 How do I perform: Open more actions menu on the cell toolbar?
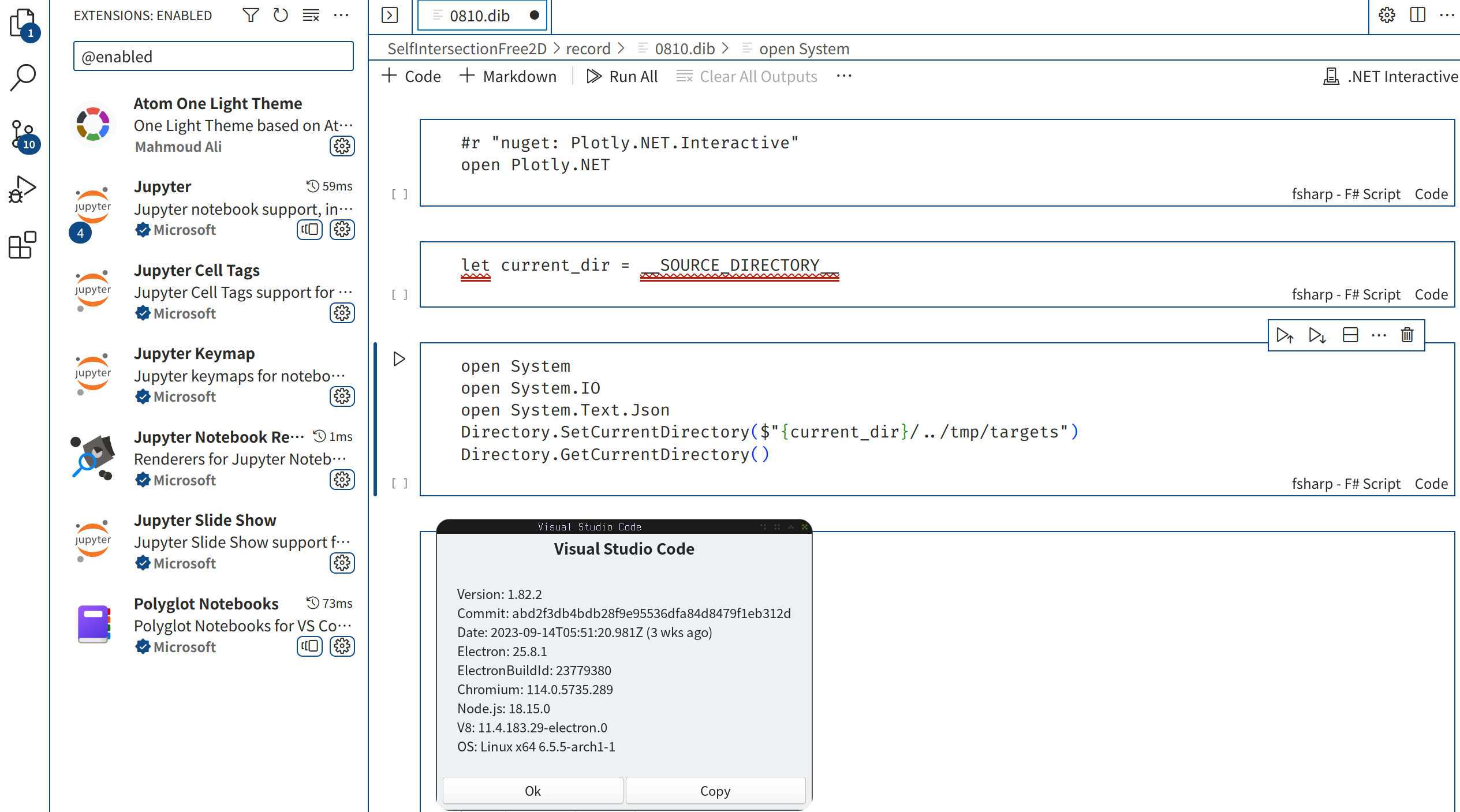click(1379, 335)
